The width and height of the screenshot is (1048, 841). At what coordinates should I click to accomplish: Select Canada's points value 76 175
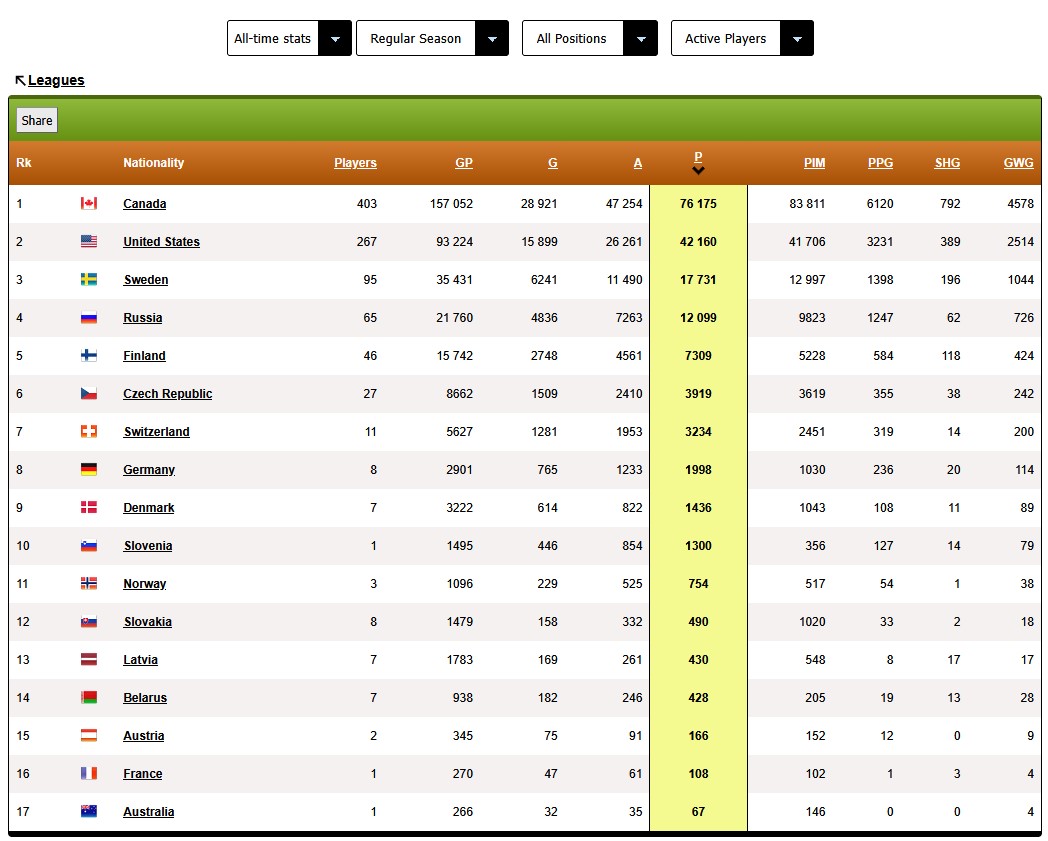698,203
